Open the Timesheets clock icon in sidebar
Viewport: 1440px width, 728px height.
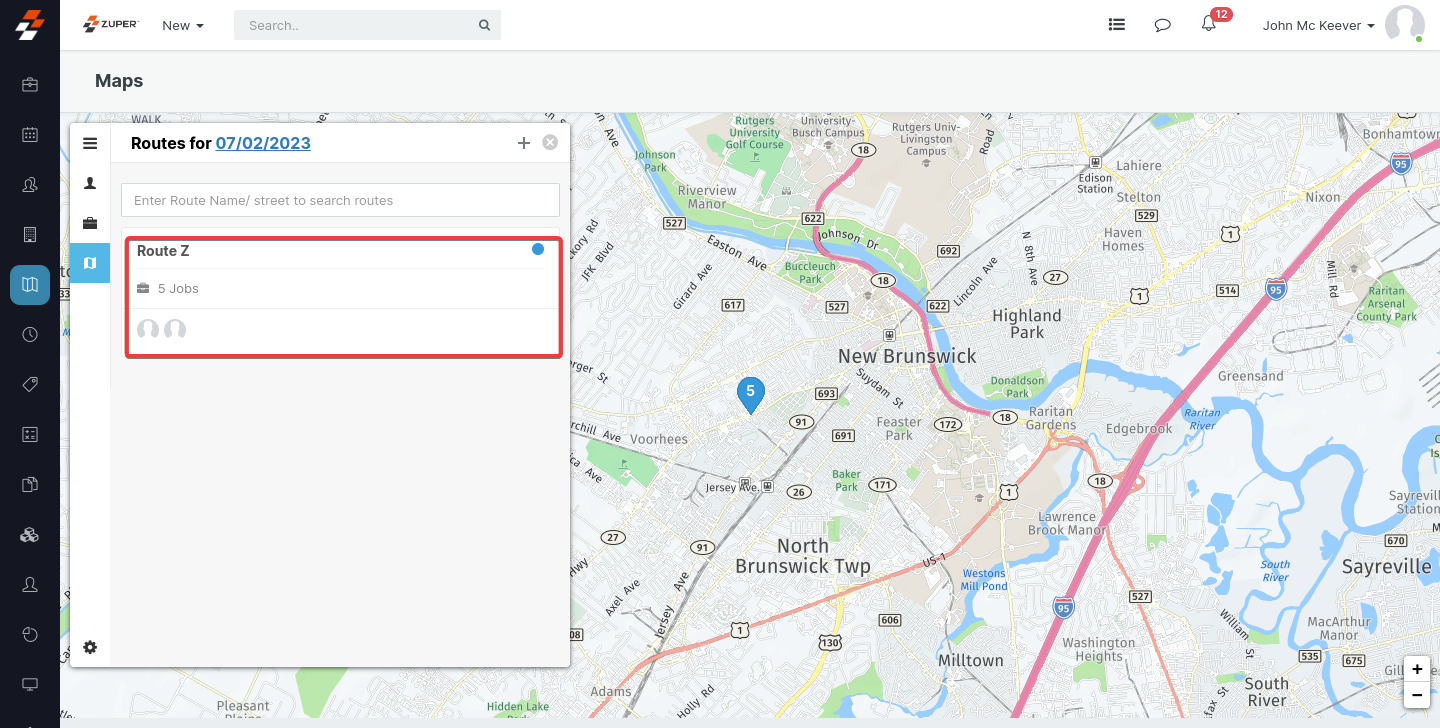click(x=29, y=334)
